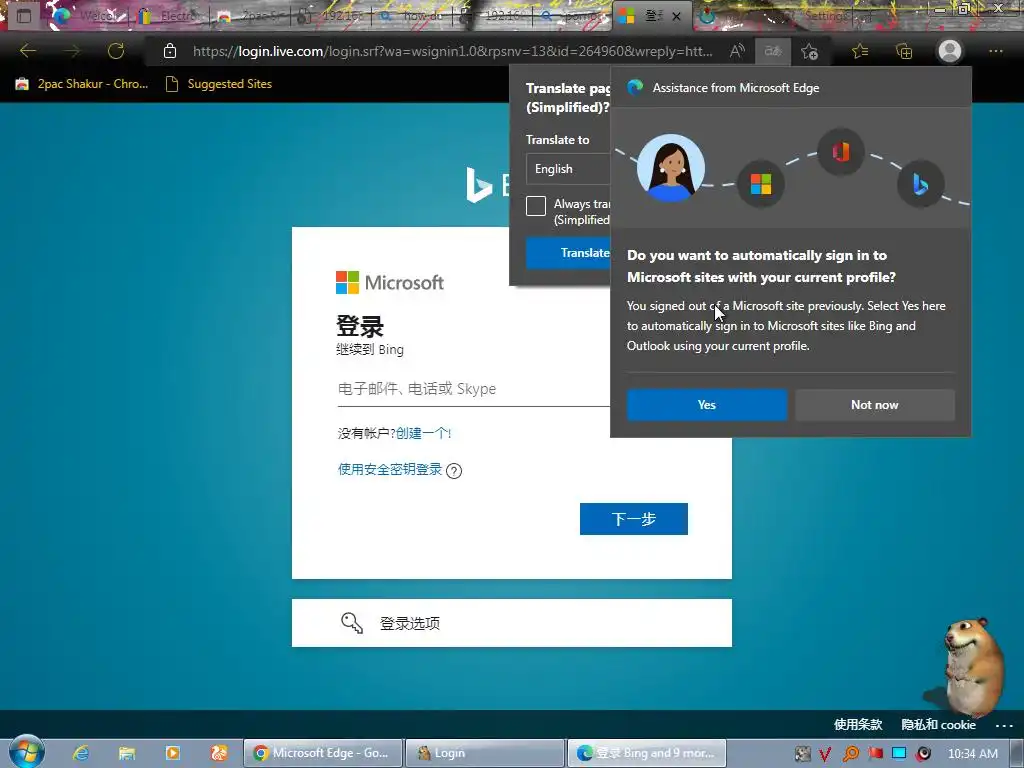
Task: Click the blue monitor tray icon
Action: click(899, 753)
